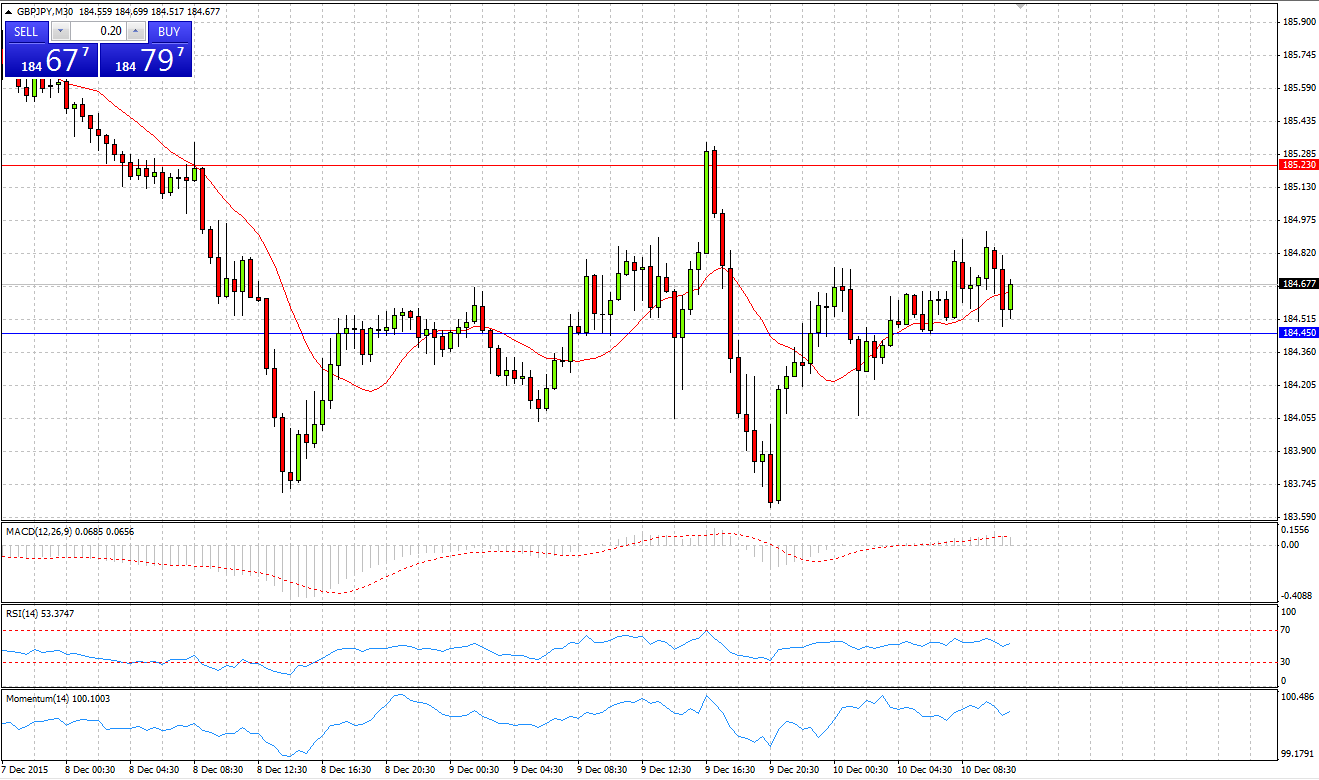This screenshot has height=780, width=1319.
Task: Click the 8 Dec 12:30 time label
Action: [282, 770]
